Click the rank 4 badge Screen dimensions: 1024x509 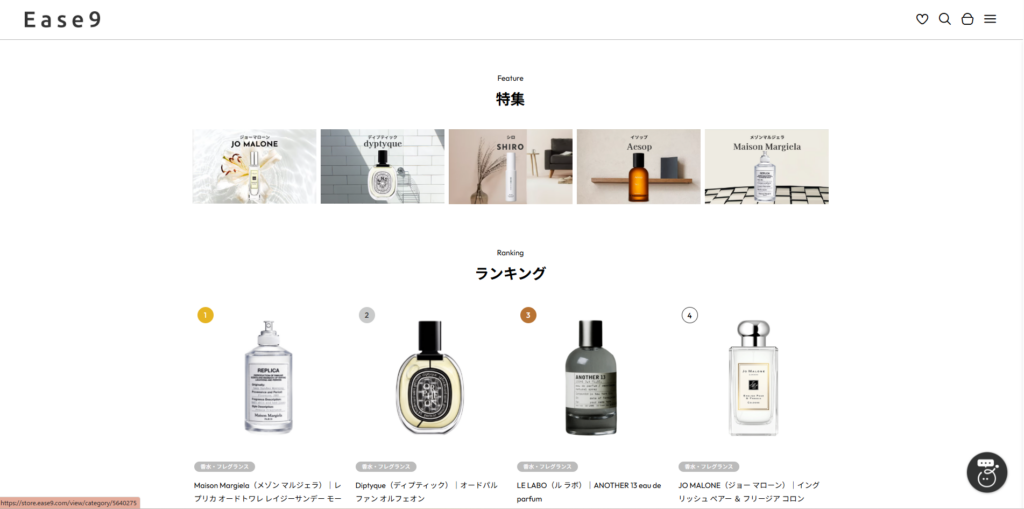689,316
